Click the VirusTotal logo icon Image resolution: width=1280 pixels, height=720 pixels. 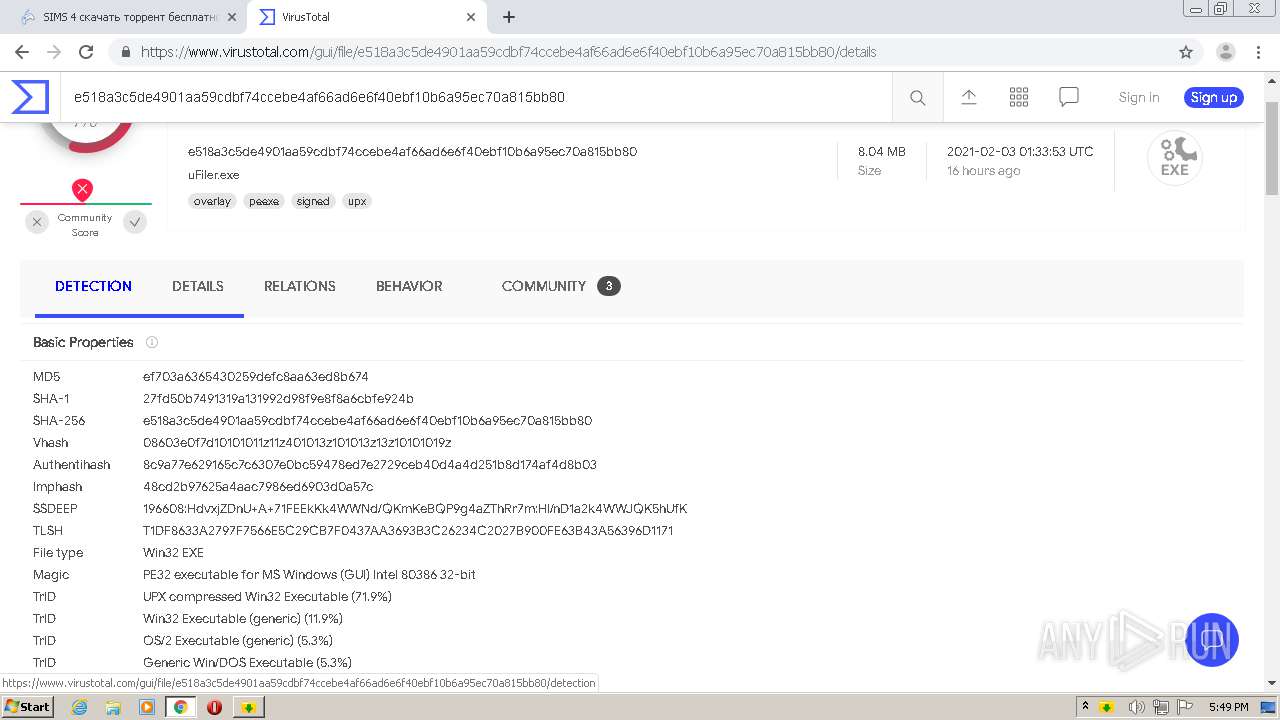[x=30, y=97]
